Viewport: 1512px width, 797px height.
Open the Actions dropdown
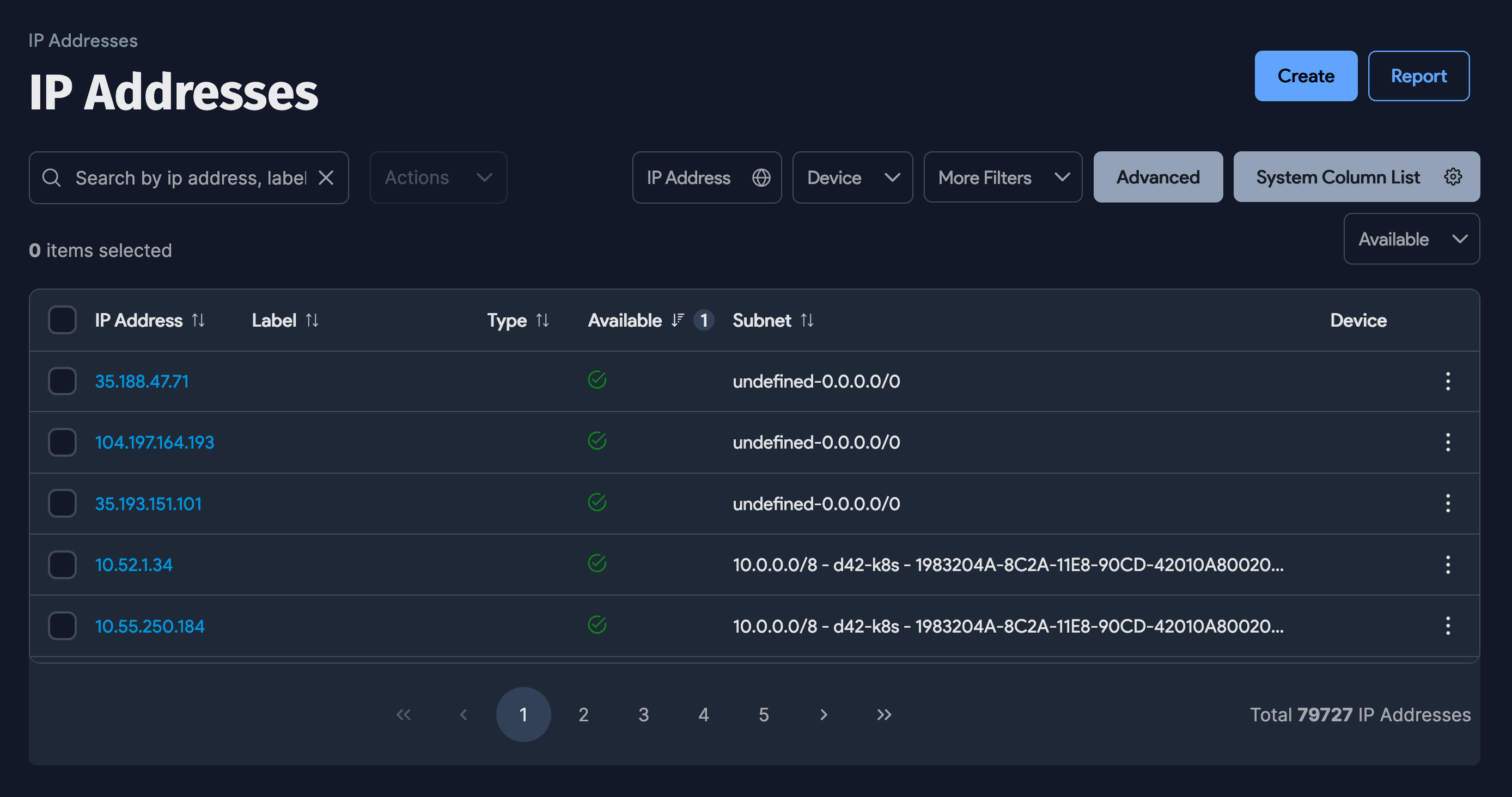[438, 177]
